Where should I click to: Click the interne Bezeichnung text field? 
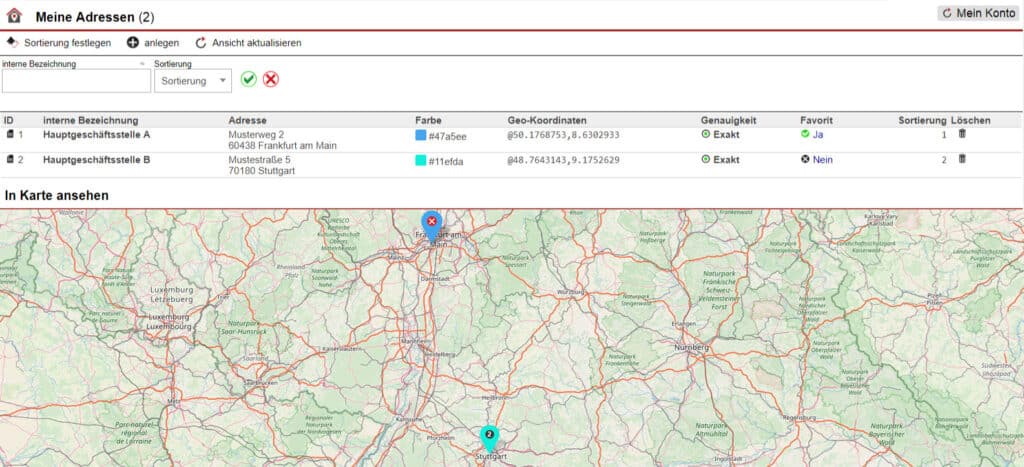click(75, 81)
